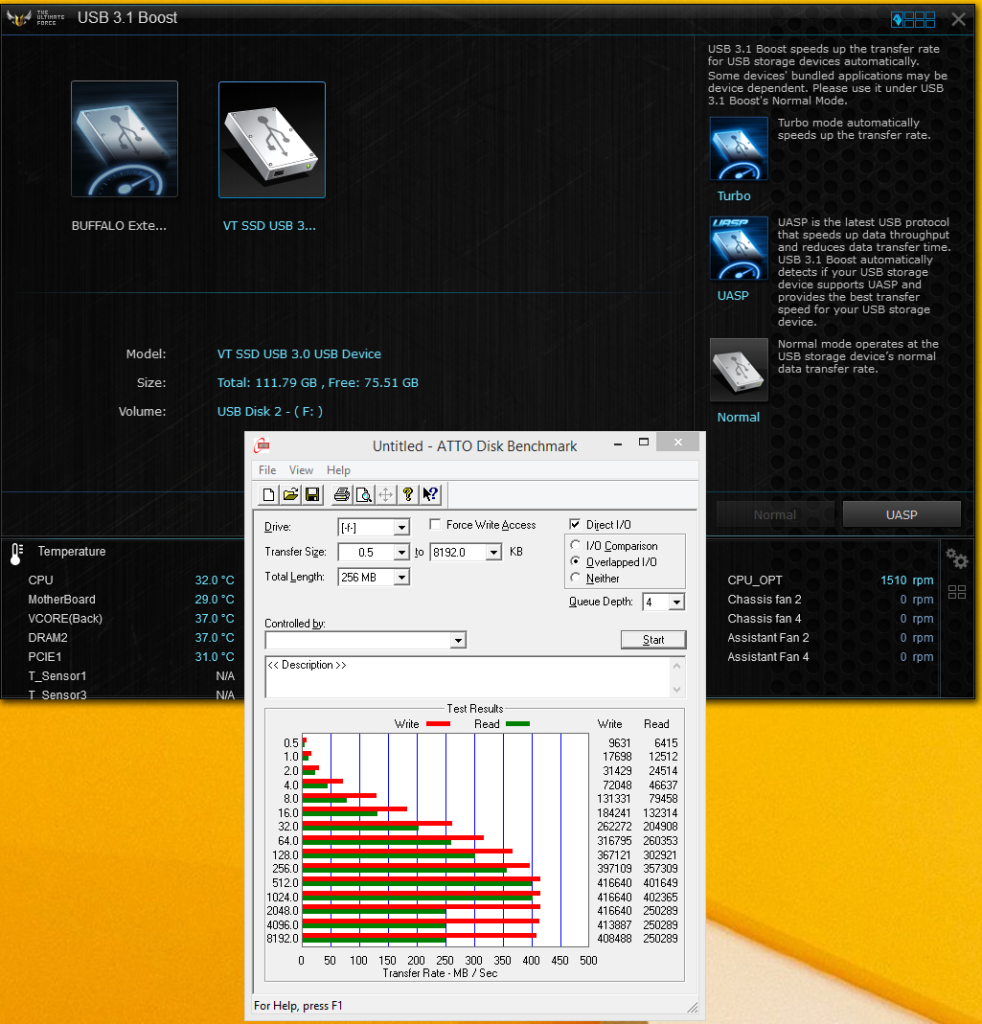Click the Description box scroll down arrow
This screenshot has width=982, height=1024.
677,690
